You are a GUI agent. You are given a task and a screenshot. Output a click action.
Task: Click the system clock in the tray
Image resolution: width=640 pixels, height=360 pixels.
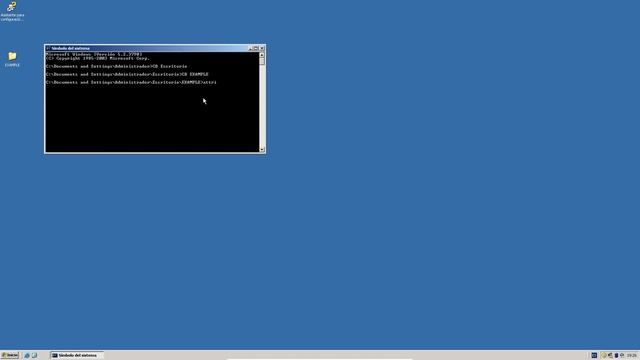(x=632, y=356)
